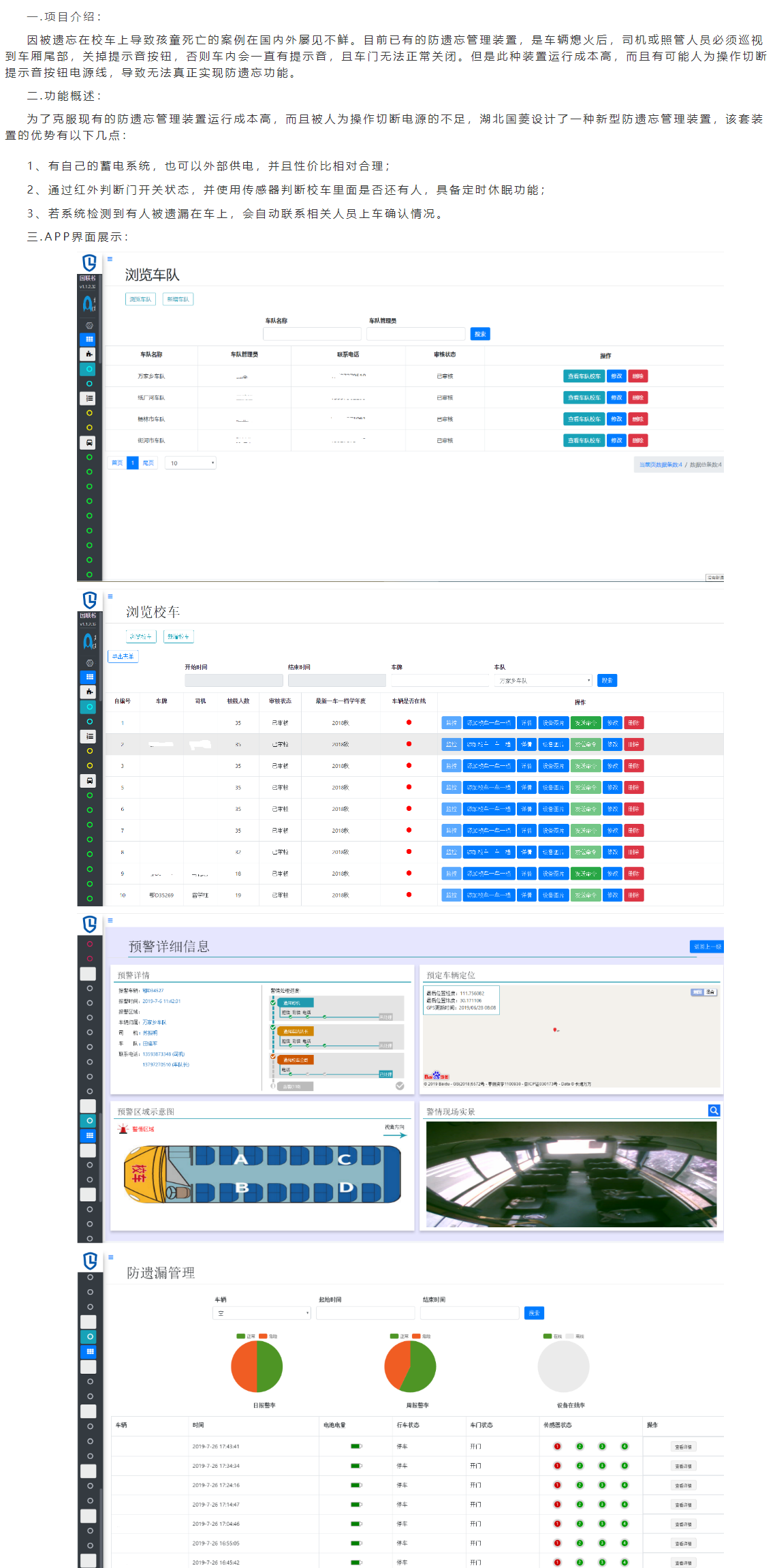Click the red alarm icon beside 警情区域

[123, 1129]
